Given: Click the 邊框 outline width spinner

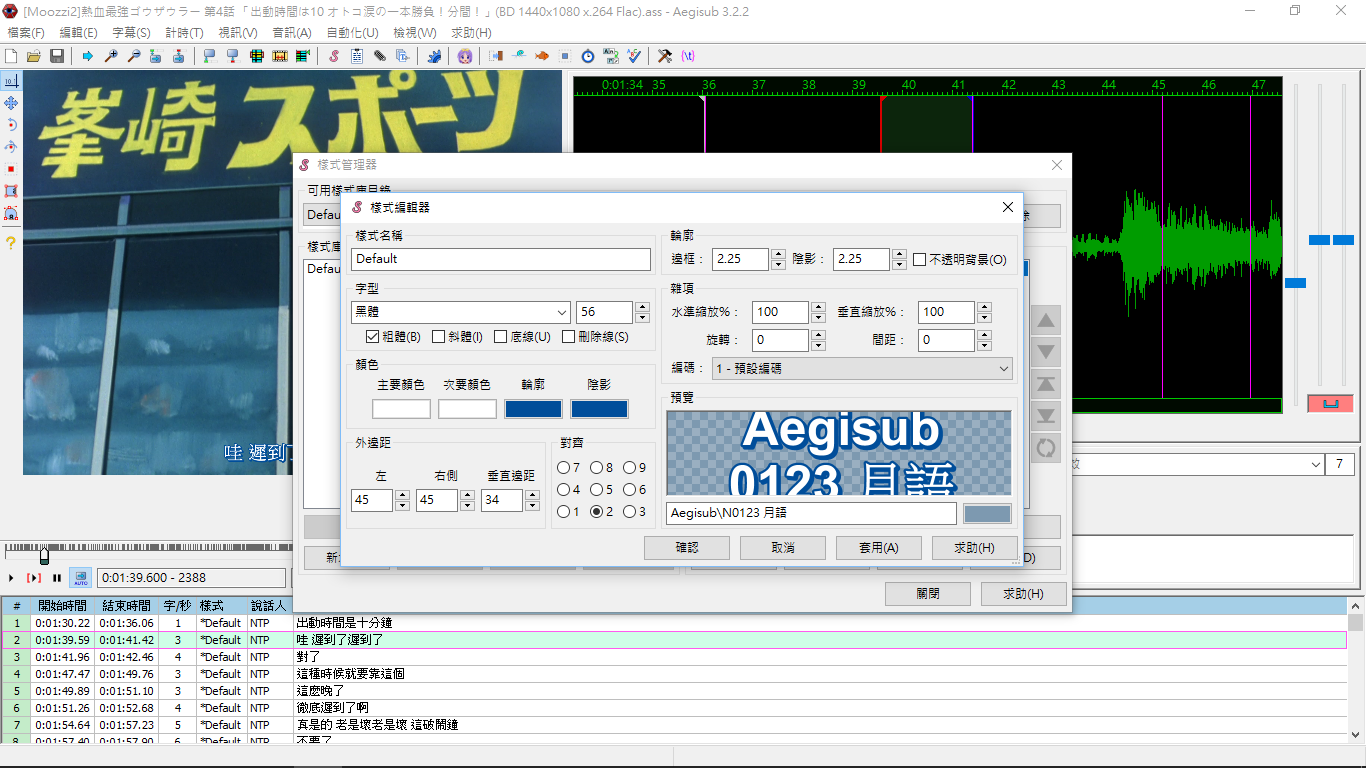Looking at the screenshot, I should [x=778, y=259].
